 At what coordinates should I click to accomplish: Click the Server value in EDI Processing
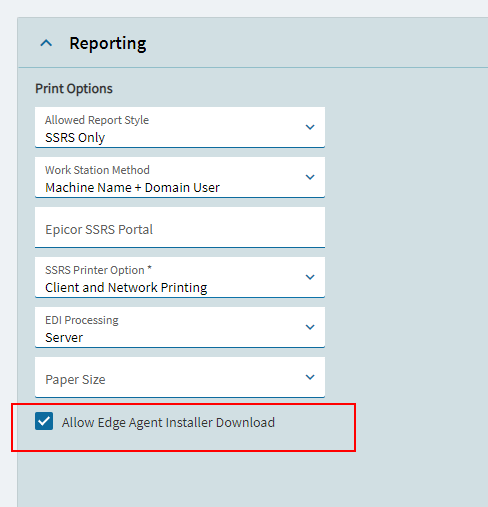coord(64,338)
